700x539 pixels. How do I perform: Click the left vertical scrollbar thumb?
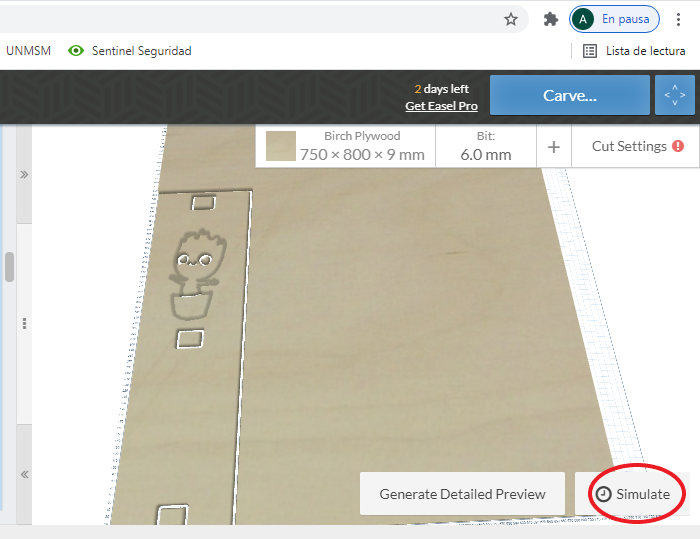click(x=9, y=267)
